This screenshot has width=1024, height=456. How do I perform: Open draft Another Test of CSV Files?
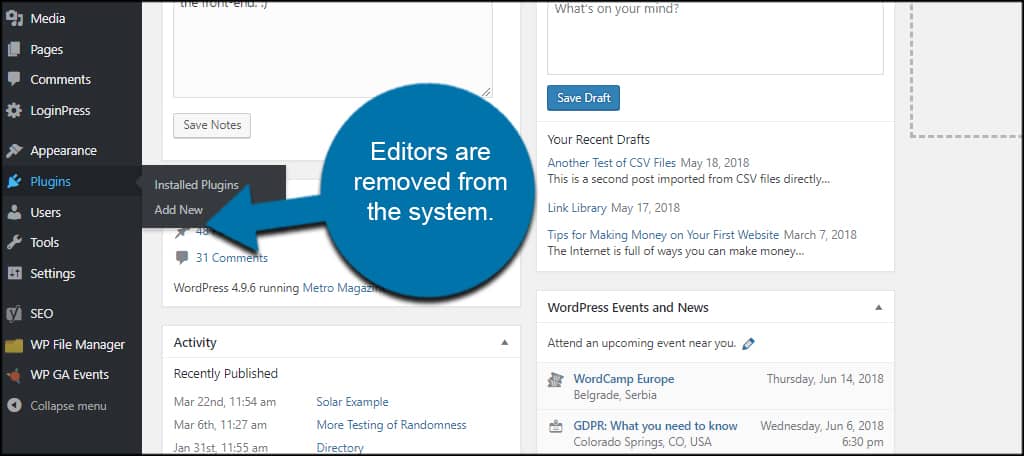click(x=612, y=163)
